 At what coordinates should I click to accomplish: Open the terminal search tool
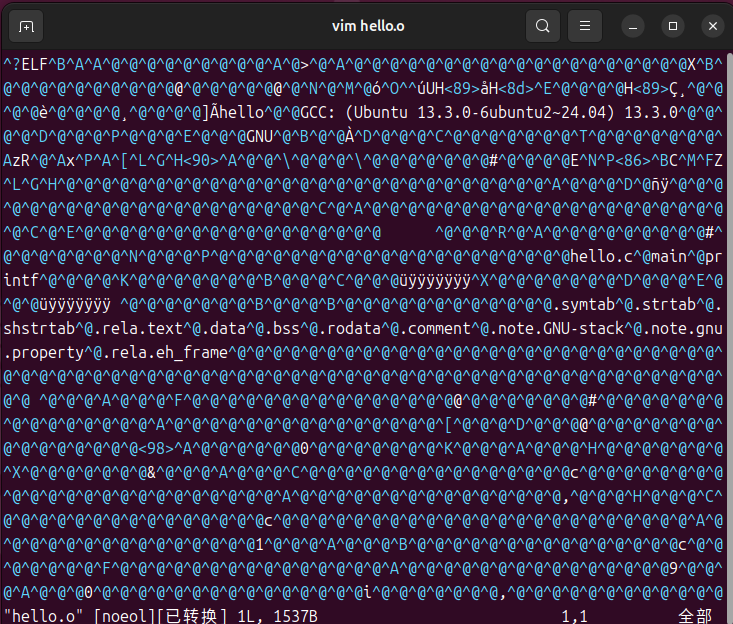pos(542,26)
